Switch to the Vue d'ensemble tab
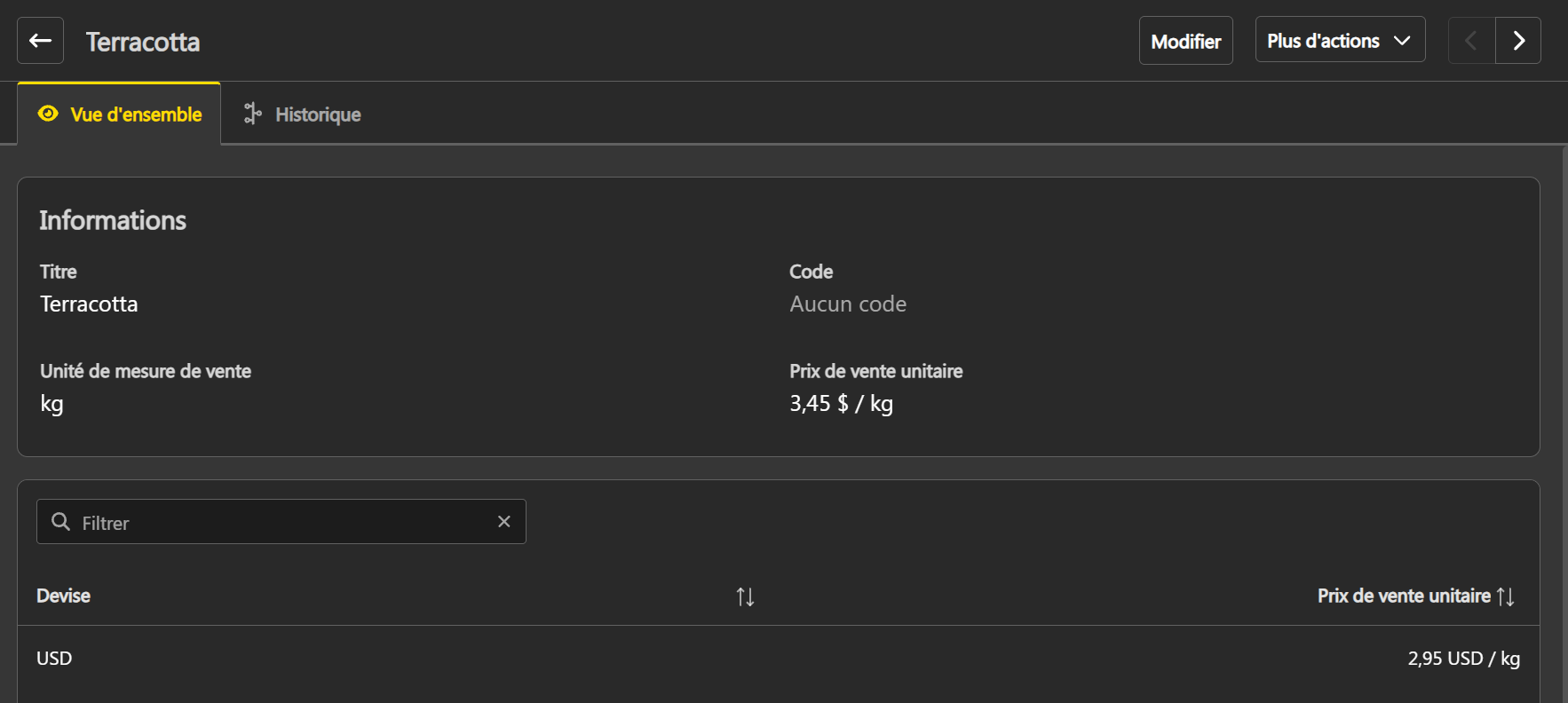The image size is (1568, 703). tap(136, 115)
